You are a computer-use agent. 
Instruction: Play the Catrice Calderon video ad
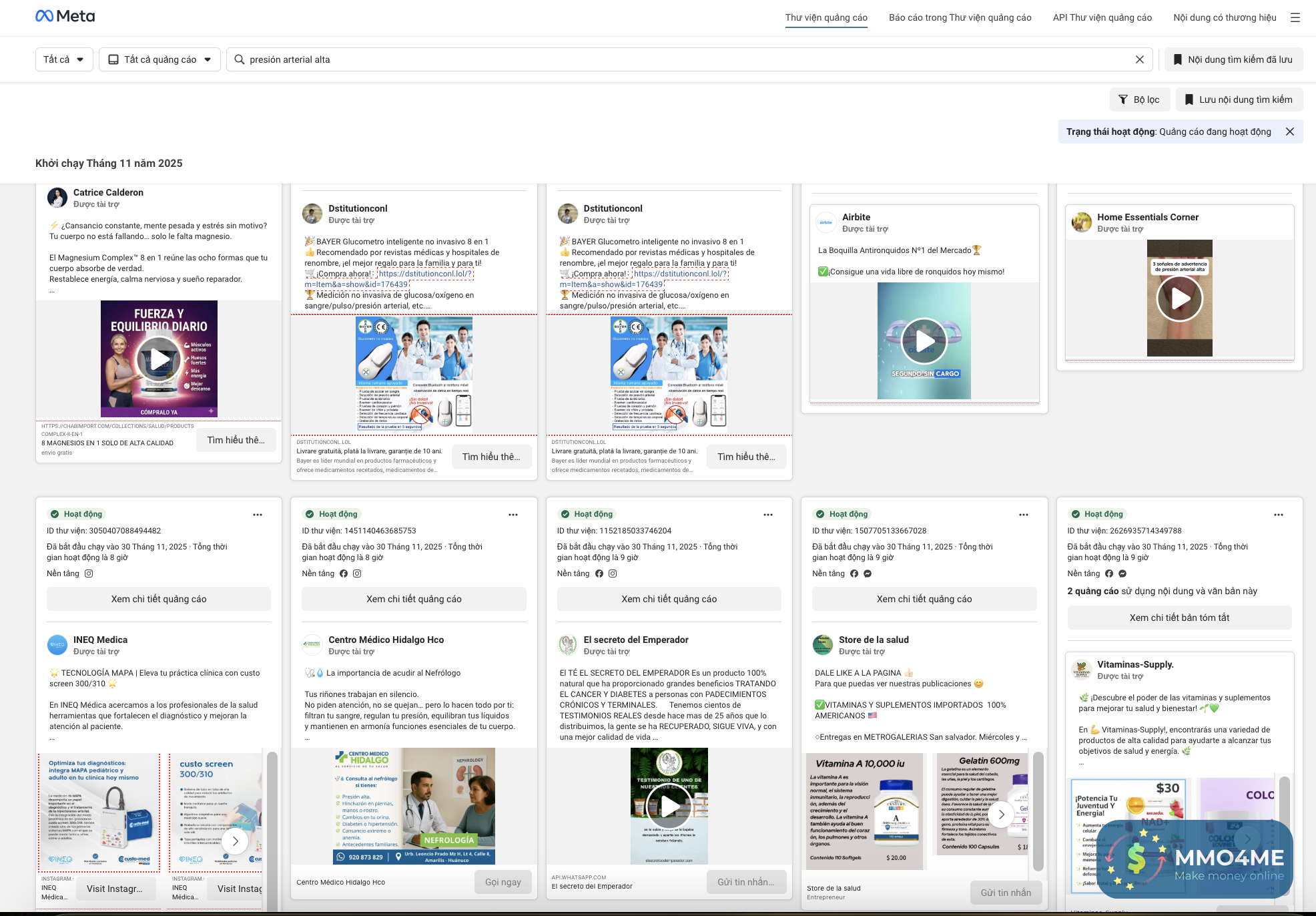[159, 359]
